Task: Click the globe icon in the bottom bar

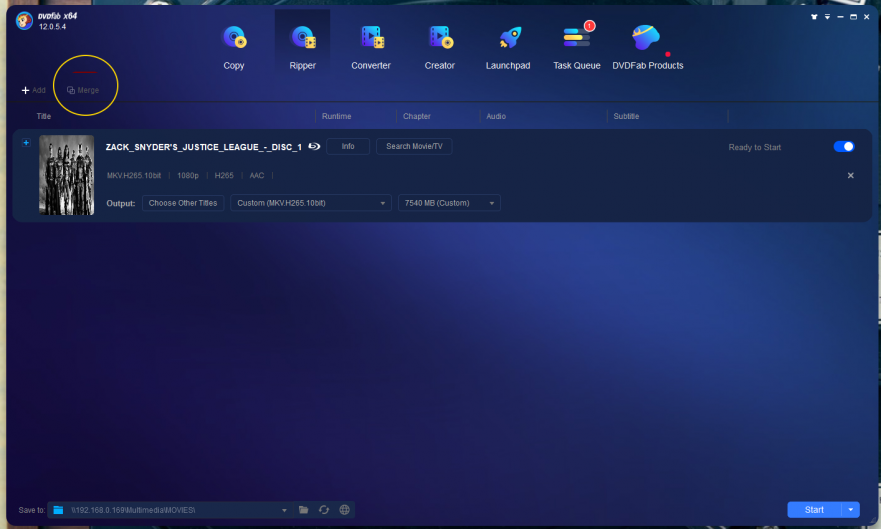Action: coord(344,510)
